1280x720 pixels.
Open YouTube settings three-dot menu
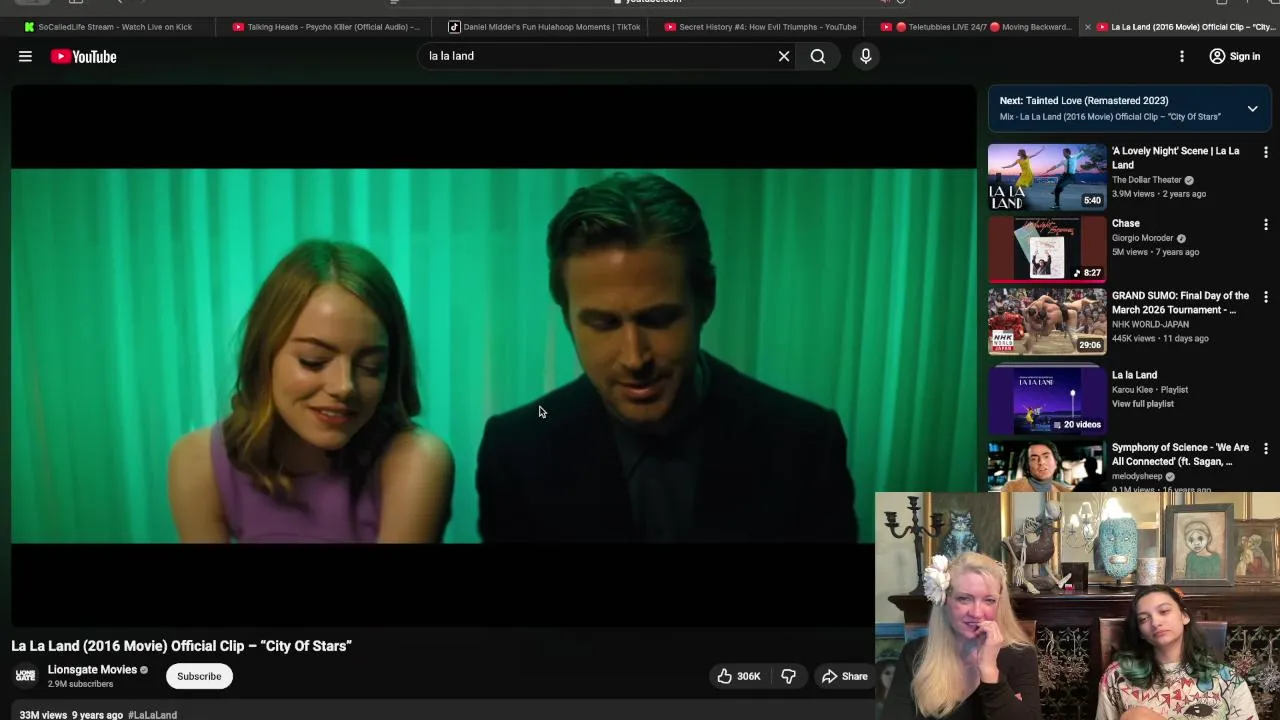[1182, 56]
